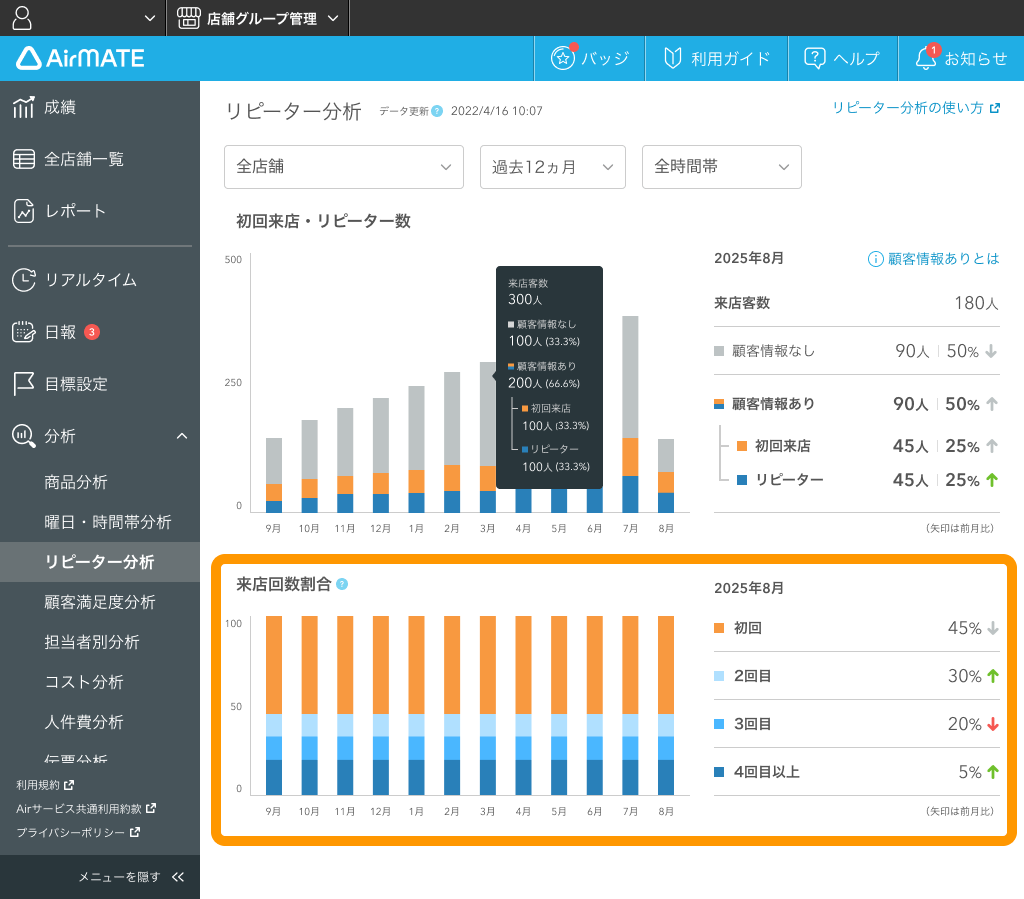Image resolution: width=1024 pixels, height=899 pixels.
Task: Expand the user account chevron
Action: click(150, 18)
